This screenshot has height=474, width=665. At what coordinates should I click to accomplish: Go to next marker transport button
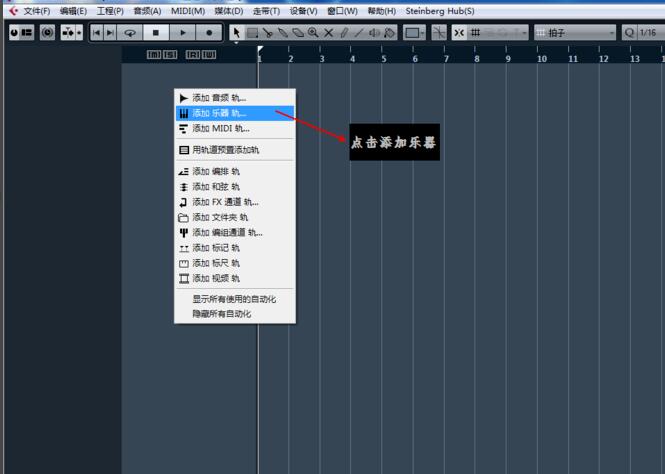pyautogui.click(x=110, y=33)
